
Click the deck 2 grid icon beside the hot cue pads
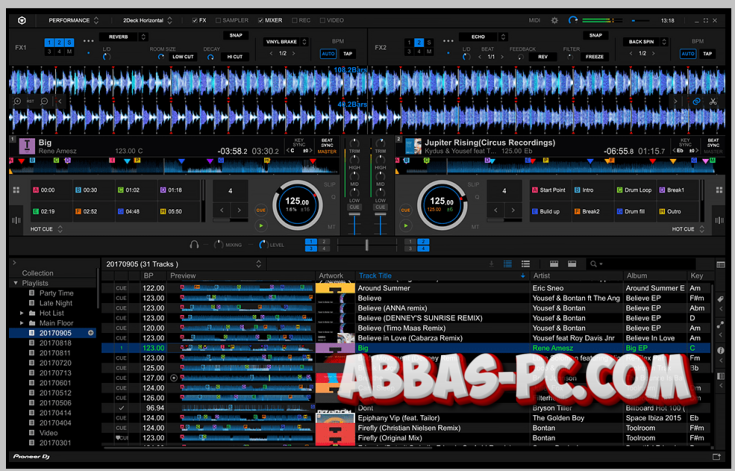coord(719,190)
